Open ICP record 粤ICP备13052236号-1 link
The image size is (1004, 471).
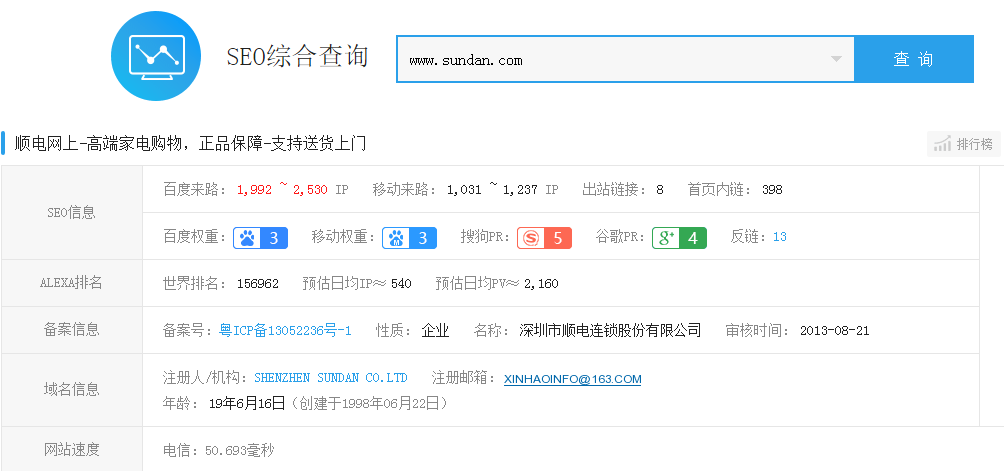click(285, 330)
